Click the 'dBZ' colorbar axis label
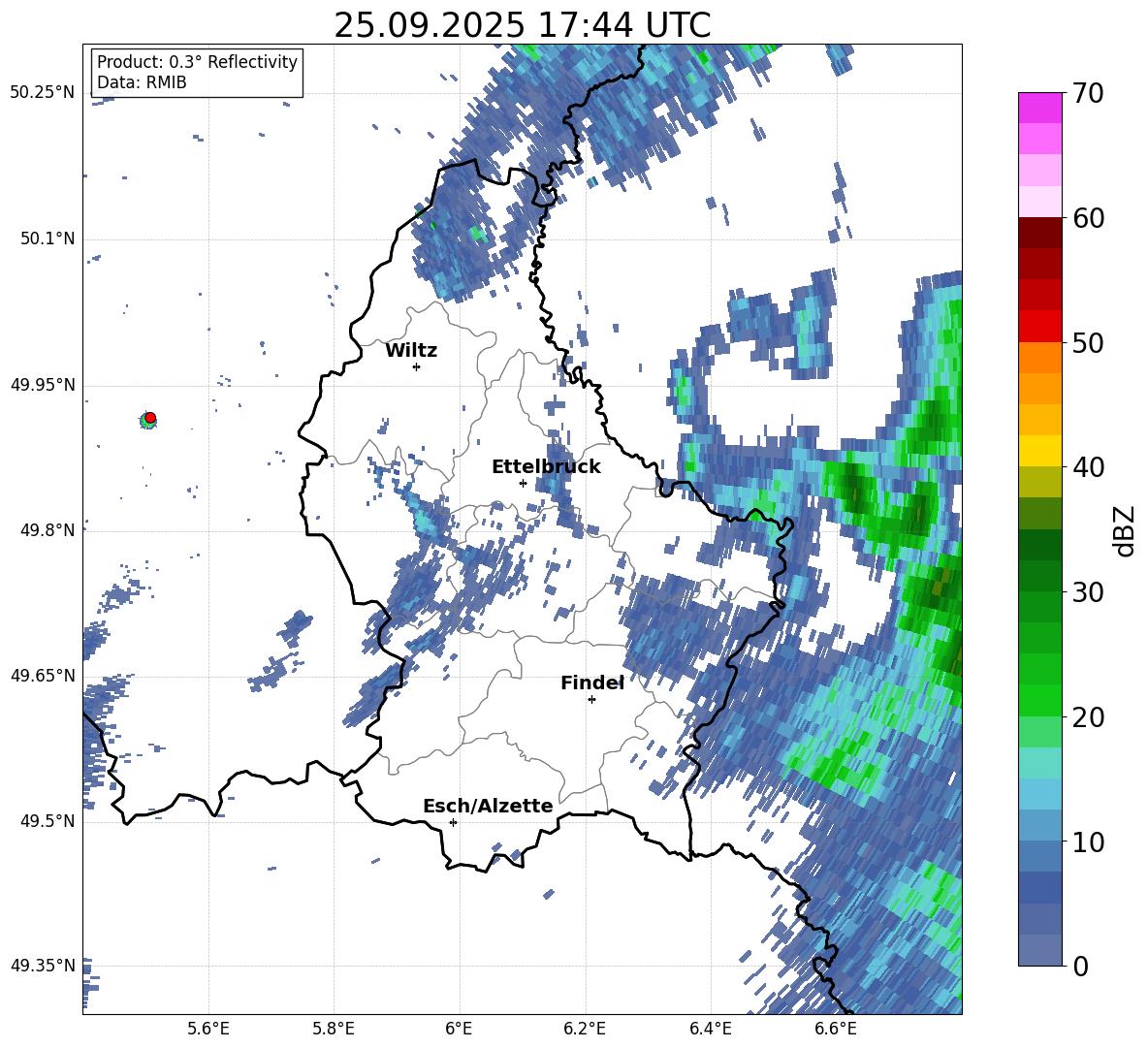The width and height of the screenshot is (1148, 1048). tap(1126, 530)
